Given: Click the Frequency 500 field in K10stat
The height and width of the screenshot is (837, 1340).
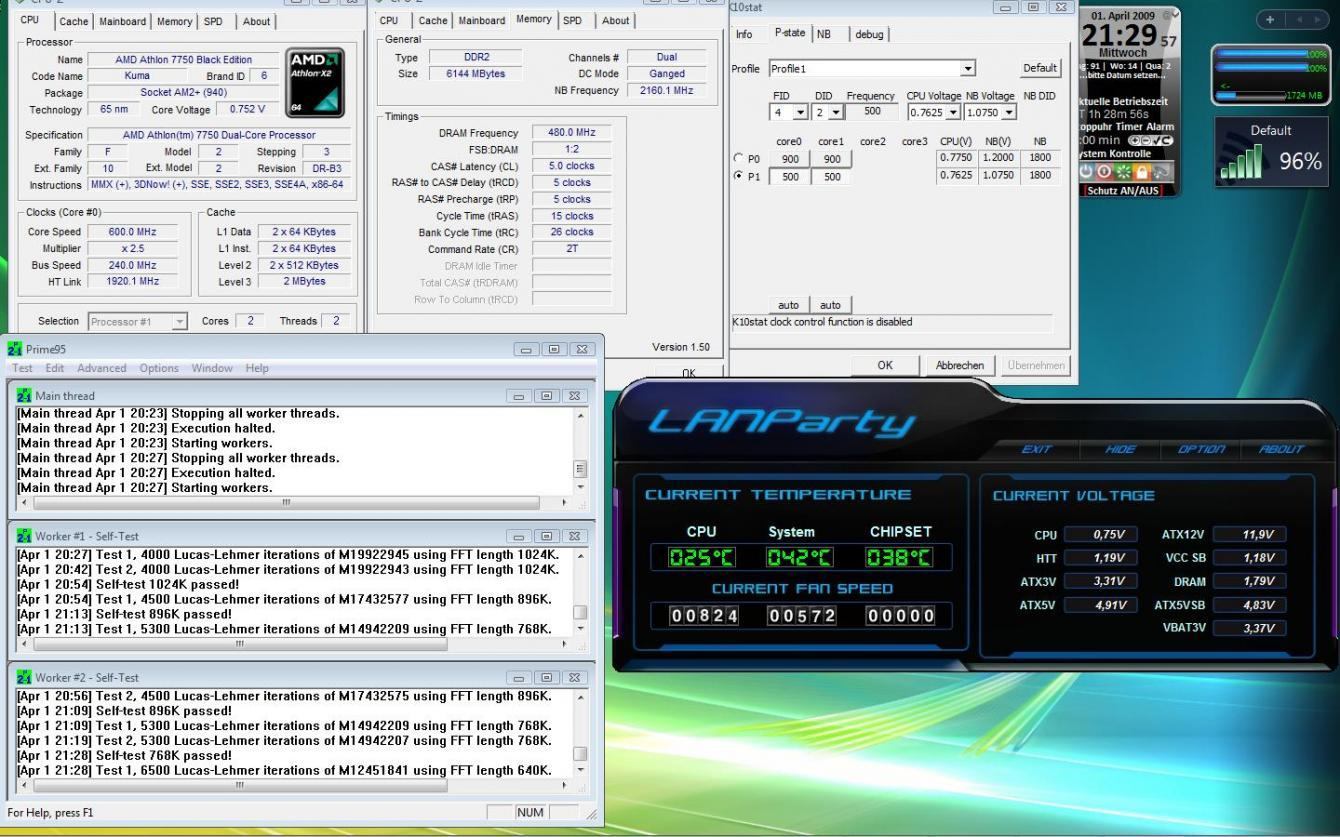Looking at the screenshot, I should [x=873, y=113].
